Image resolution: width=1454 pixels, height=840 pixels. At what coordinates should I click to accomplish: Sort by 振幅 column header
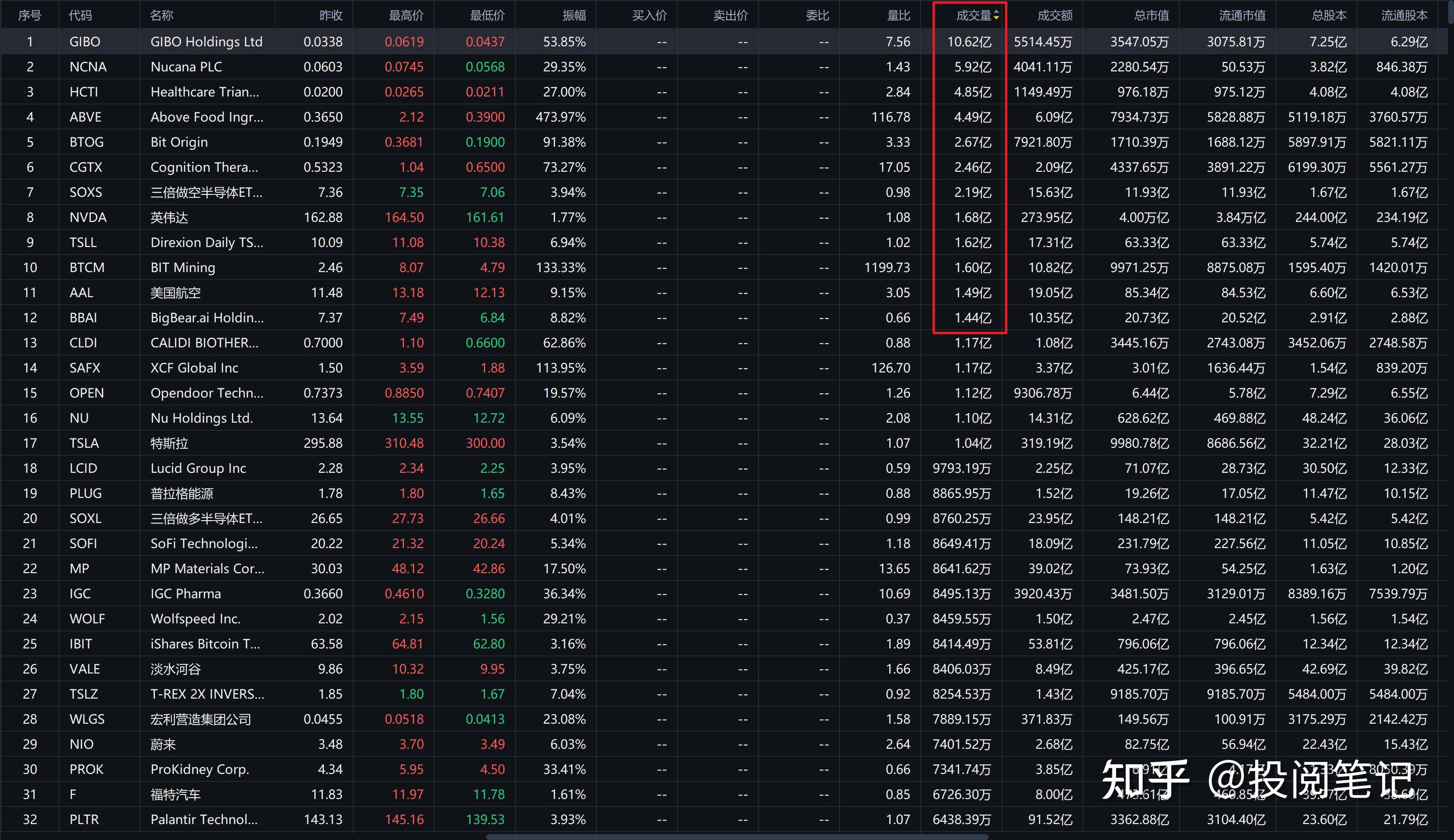coord(573,15)
